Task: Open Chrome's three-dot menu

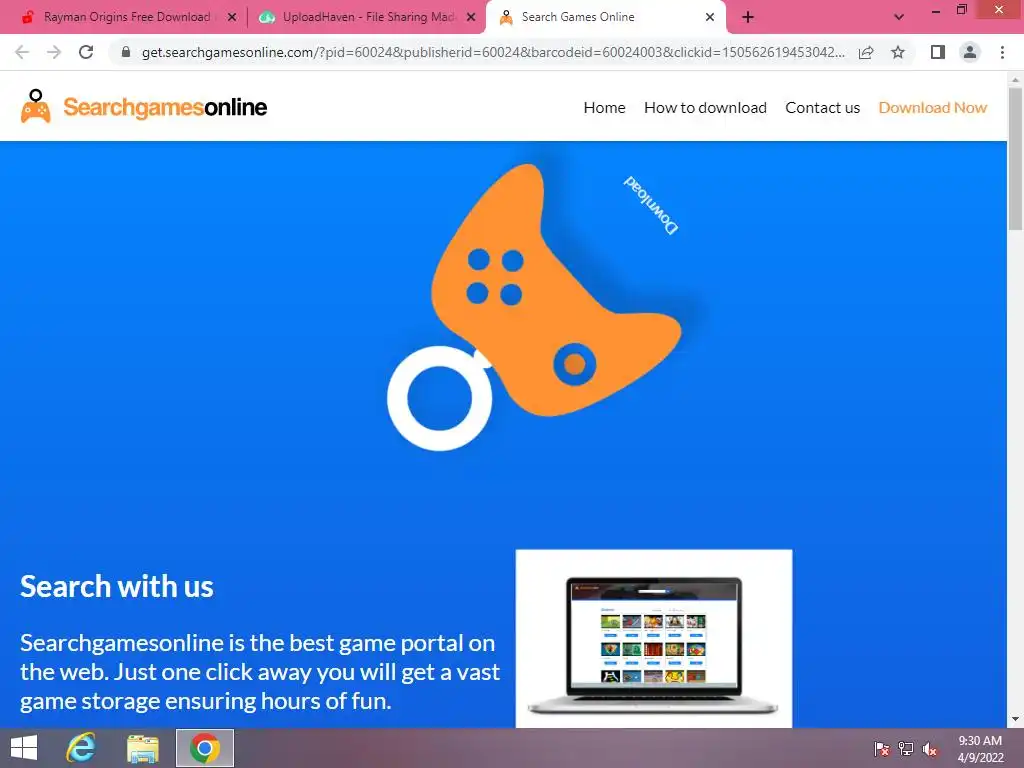Action: (1002, 52)
